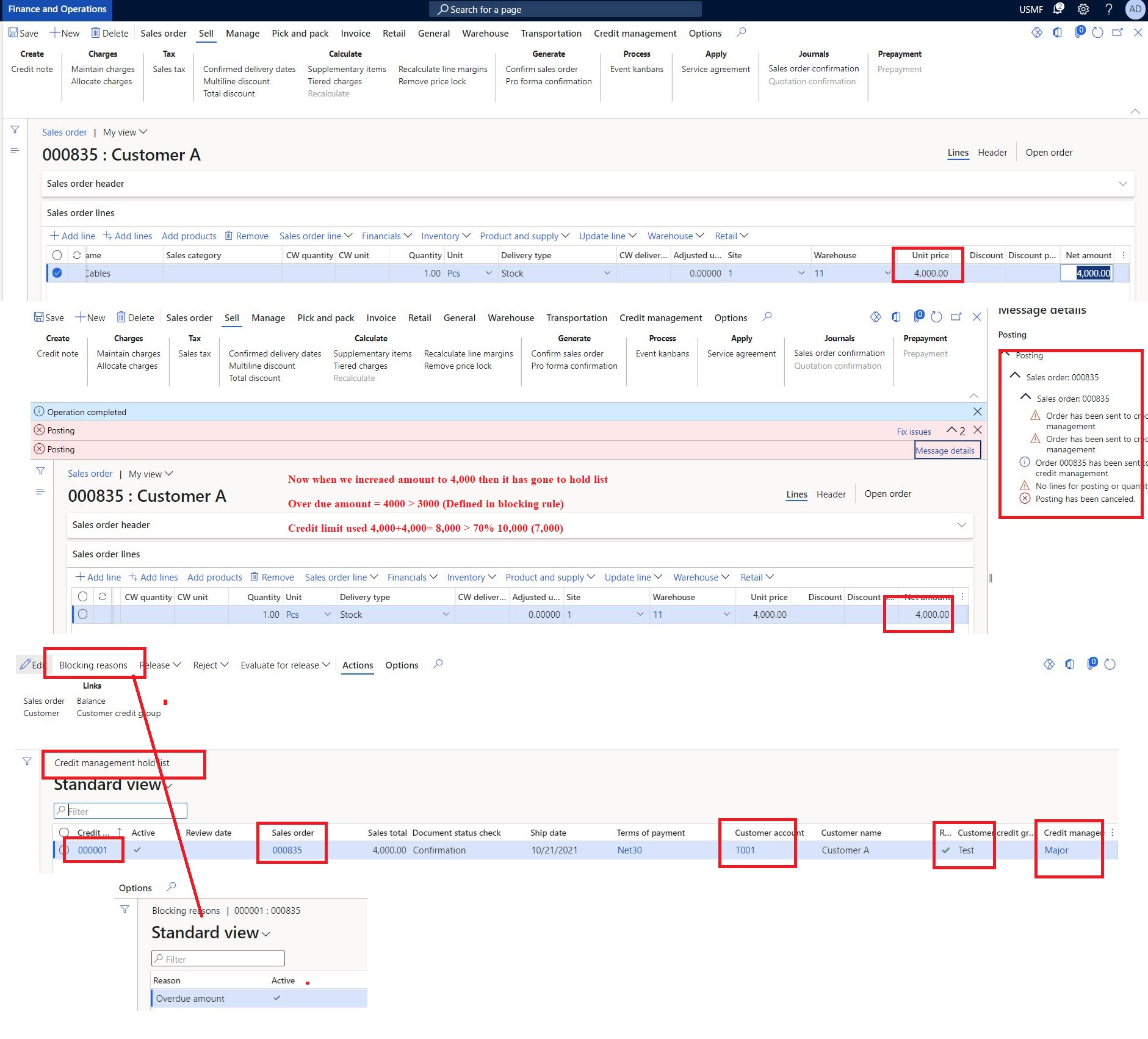The image size is (1148, 1039).
Task: Click the Fix issues link
Action: pyautogui.click(x=914, y=431)
